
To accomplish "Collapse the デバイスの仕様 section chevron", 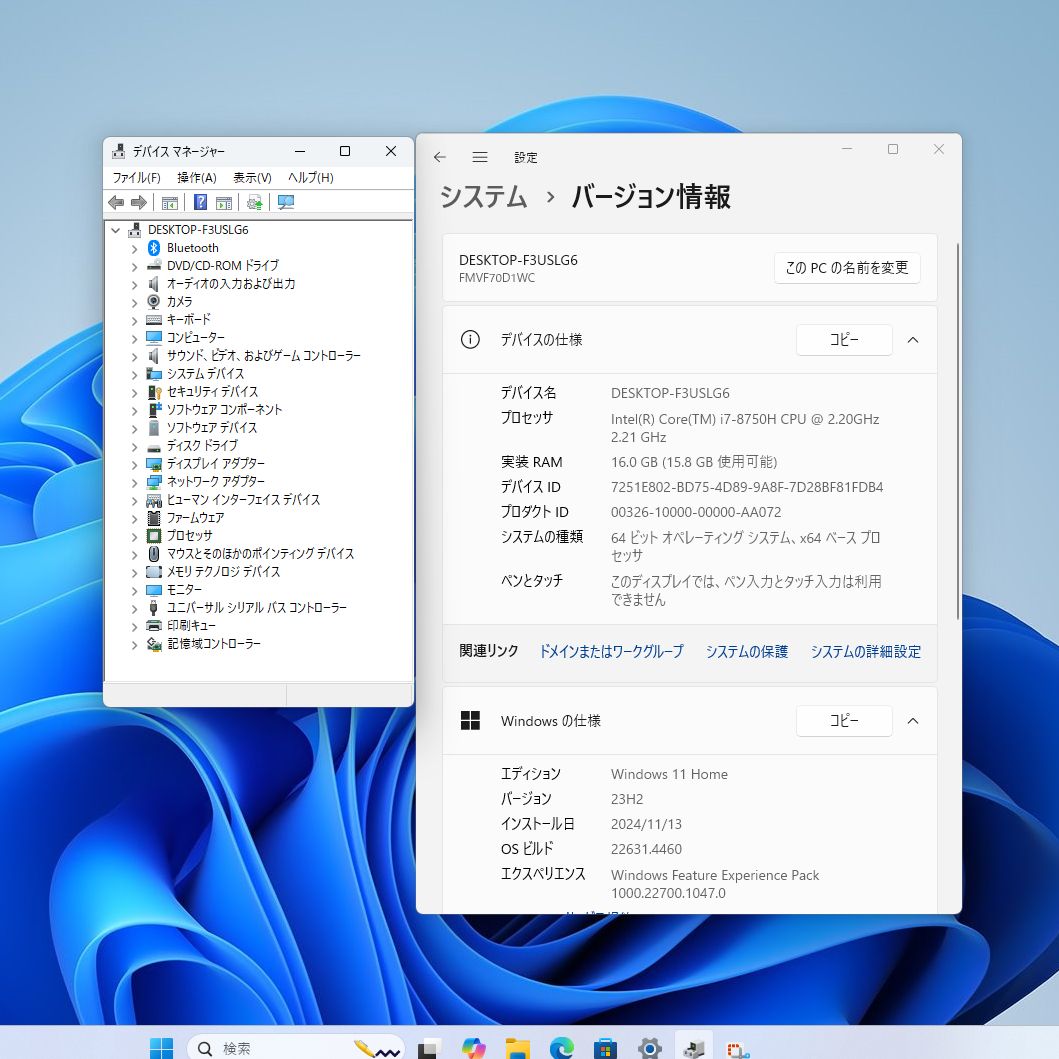I will [912, 340].
